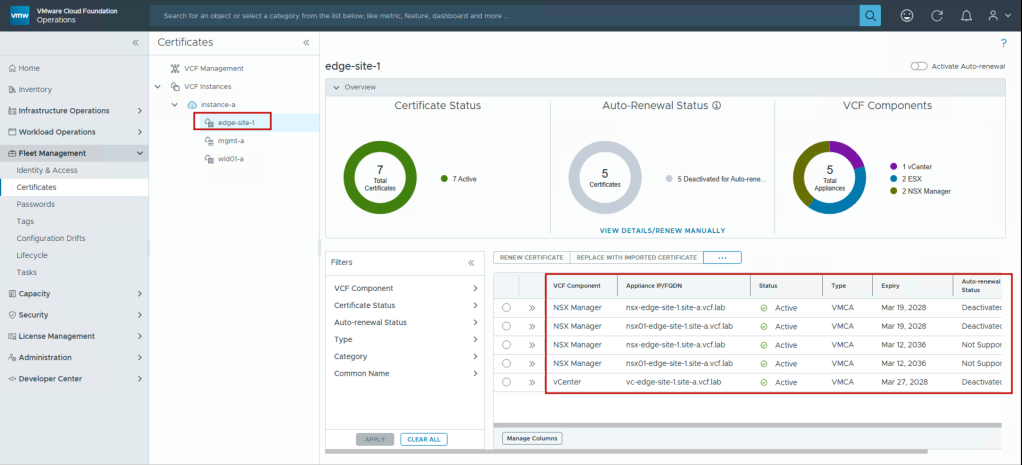
Task: Select radio for nsx01-edge-site-1 Mar 12, 2036 row
Action: tap(506, 363)
